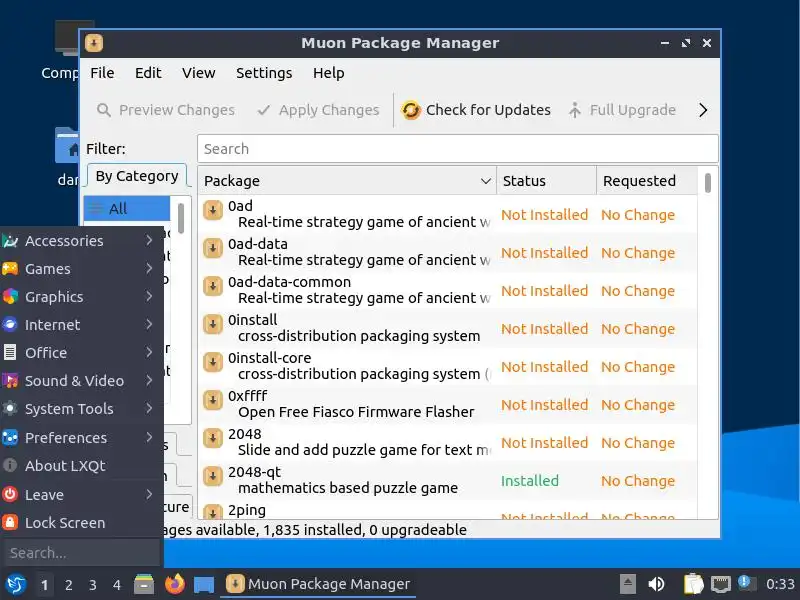800x600 pixels.
Task: Click the package icon for 0ad
Action: point(213,210)
